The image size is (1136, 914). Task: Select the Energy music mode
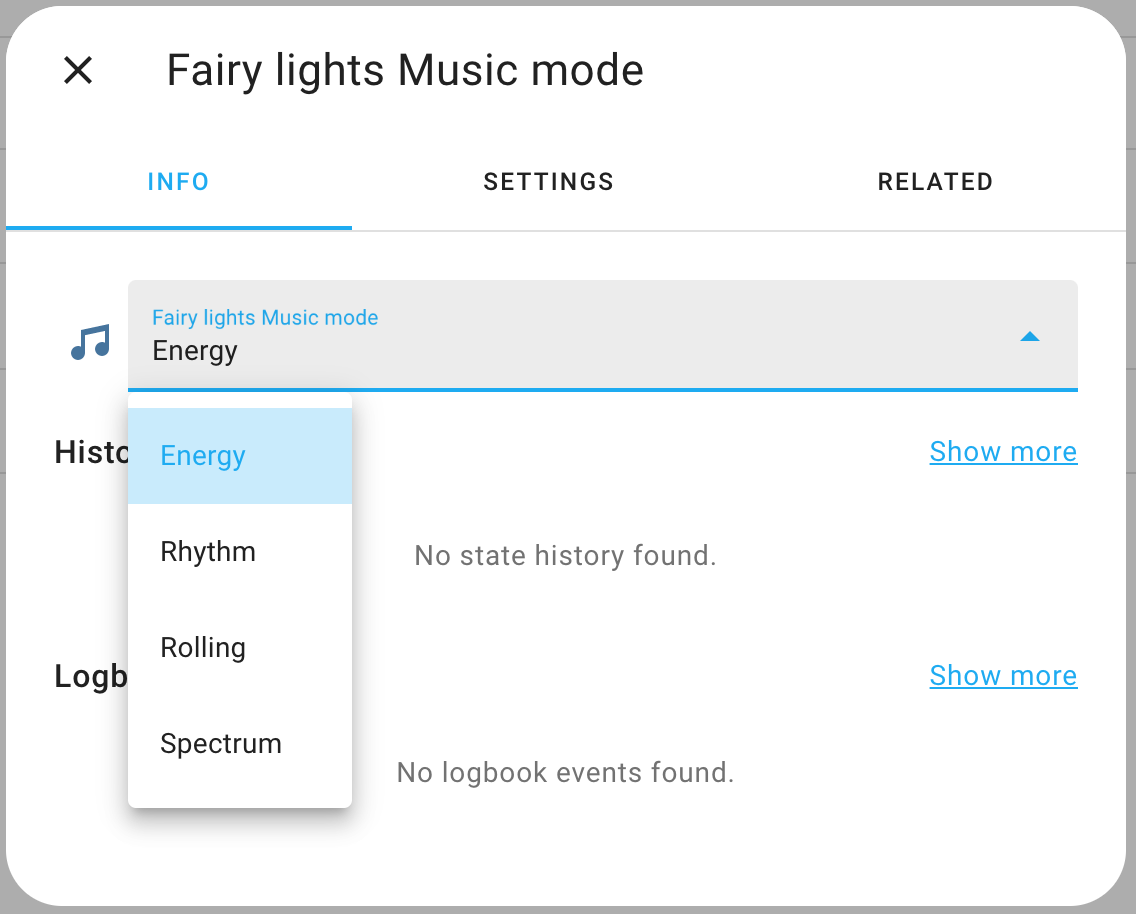202,455
